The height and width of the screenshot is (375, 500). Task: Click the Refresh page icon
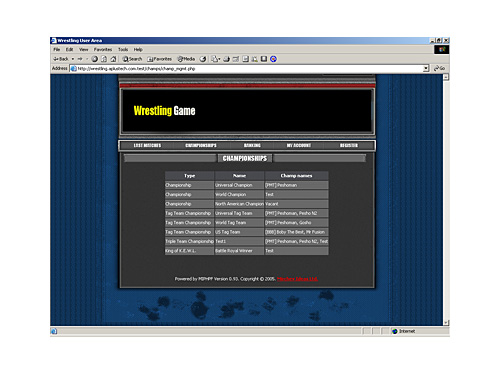104,59
